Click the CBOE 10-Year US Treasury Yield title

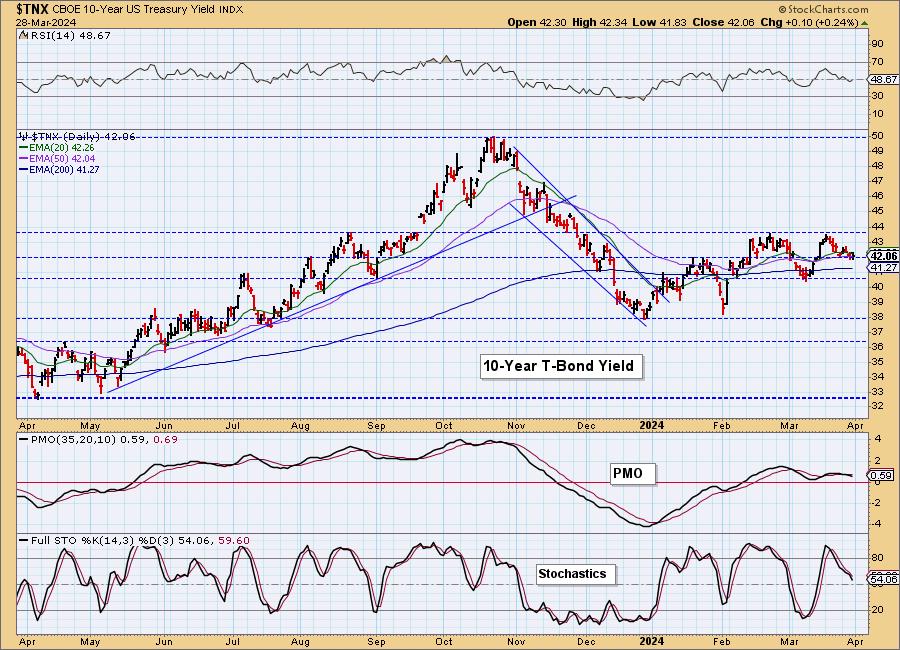click(x=135, y=9)
